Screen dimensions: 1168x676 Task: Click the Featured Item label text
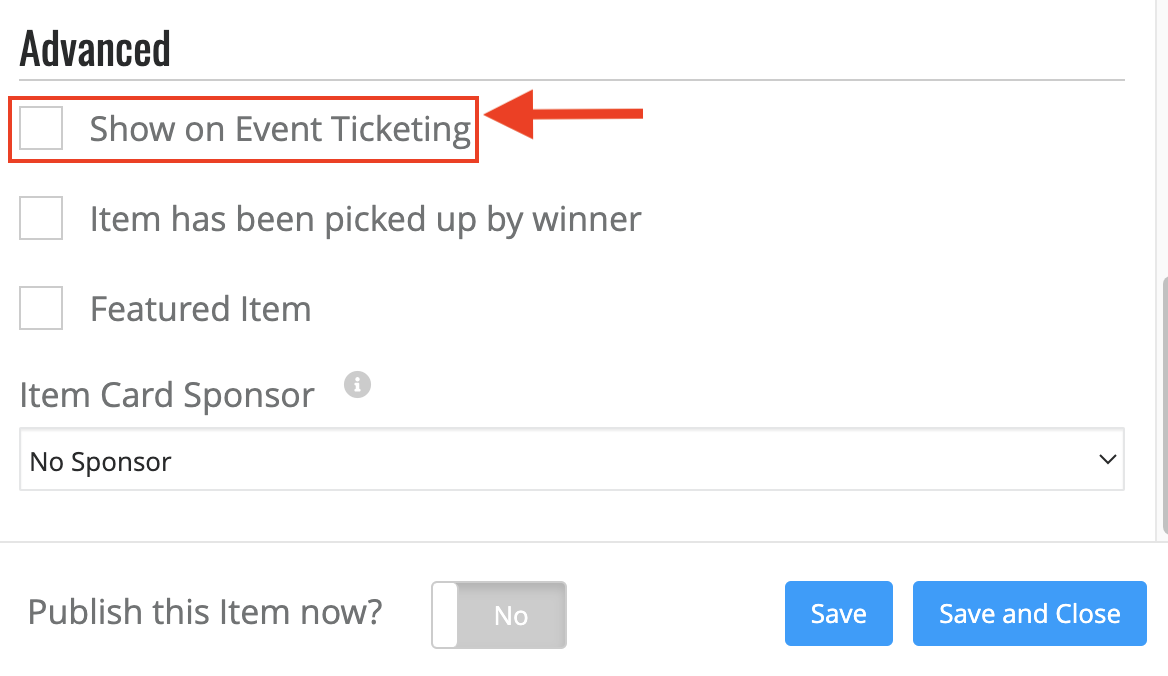point(200,309)
